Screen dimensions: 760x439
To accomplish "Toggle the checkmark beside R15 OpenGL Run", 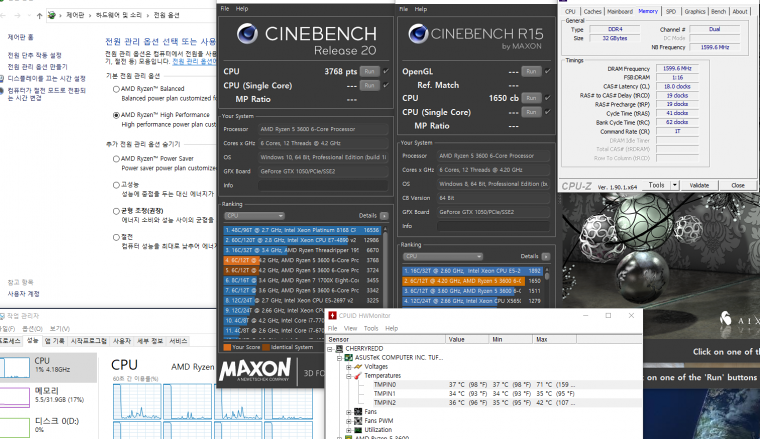I will 548,71.
